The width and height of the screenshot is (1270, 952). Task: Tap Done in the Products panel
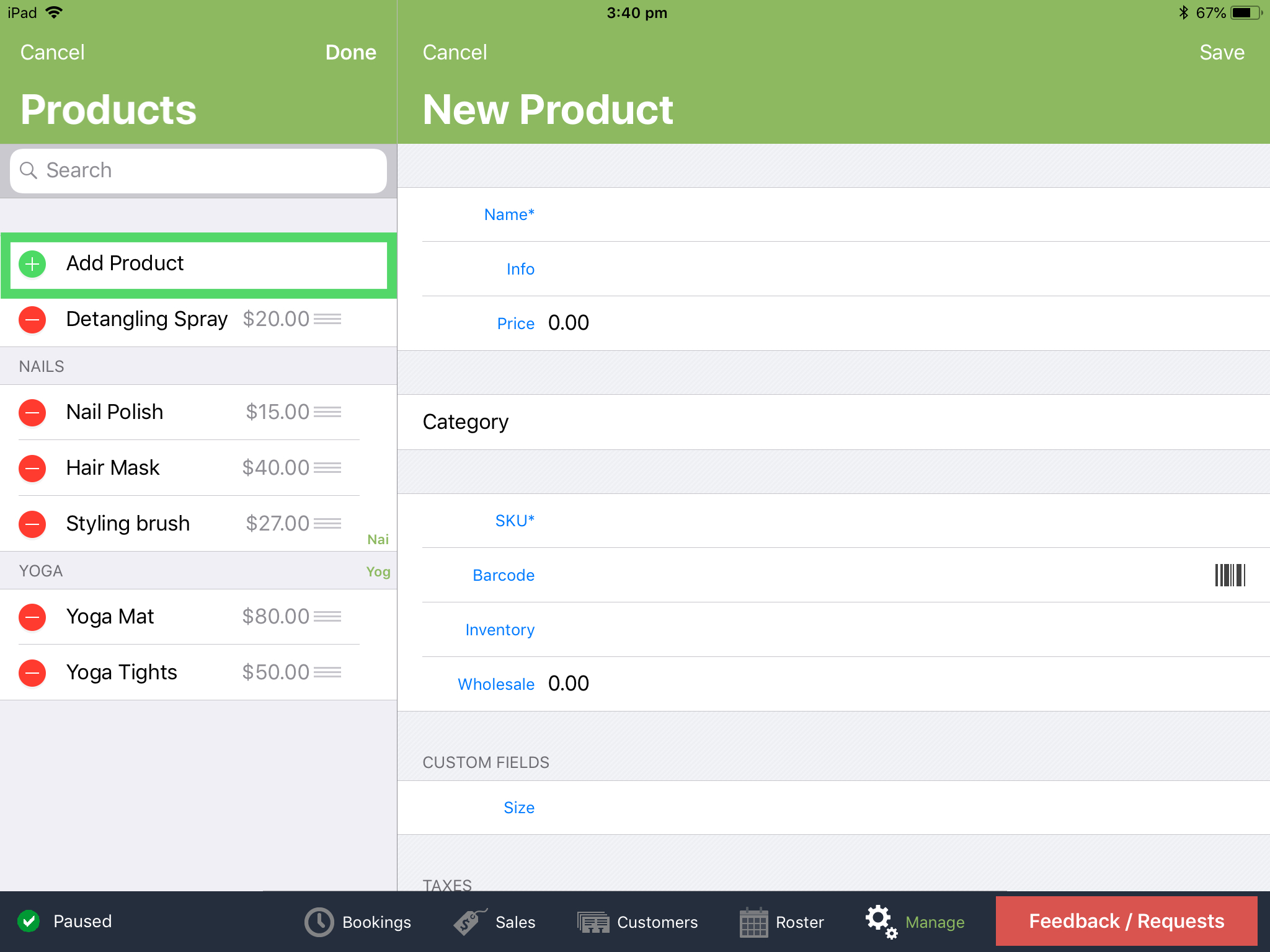(351, 52)
